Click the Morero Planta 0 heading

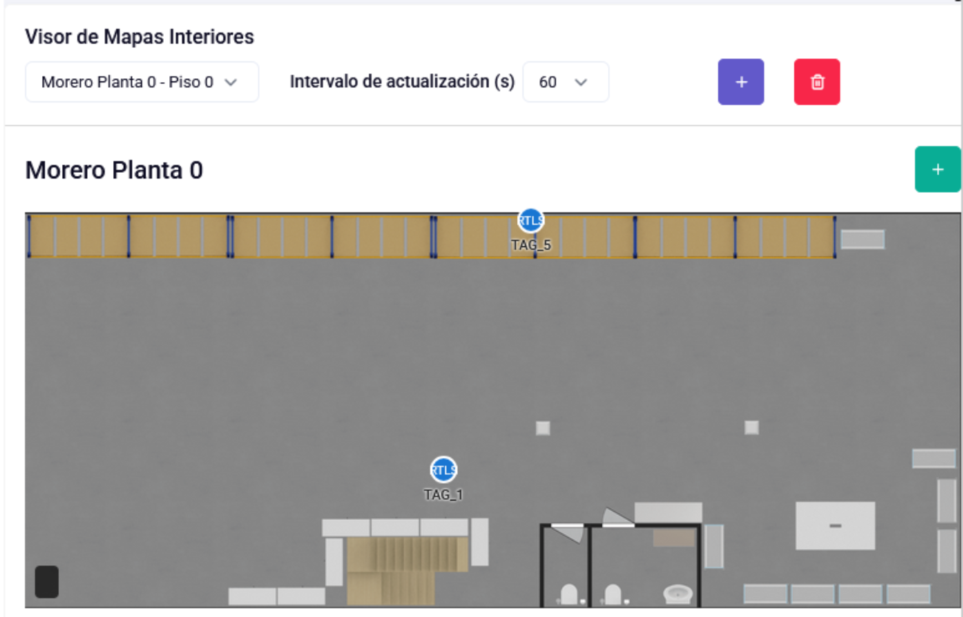114,170
